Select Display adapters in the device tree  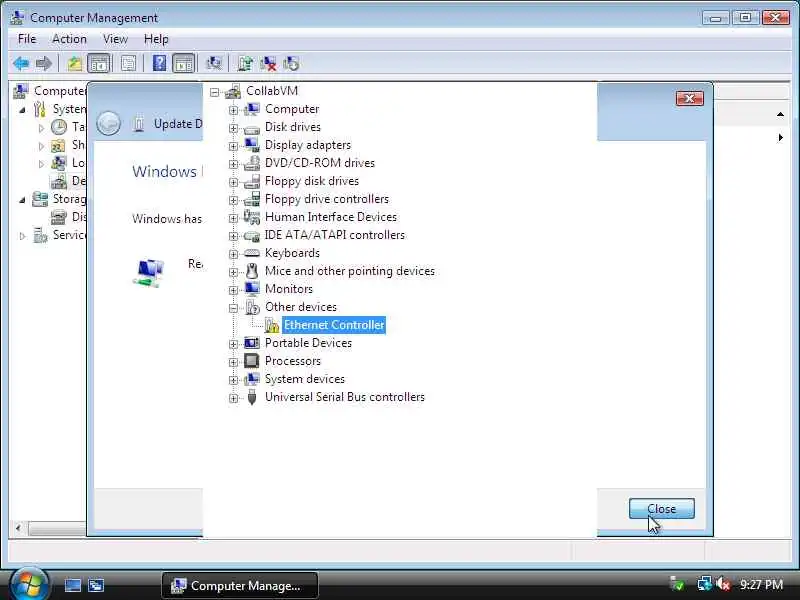pyautogui.click(x=308, y=145)
